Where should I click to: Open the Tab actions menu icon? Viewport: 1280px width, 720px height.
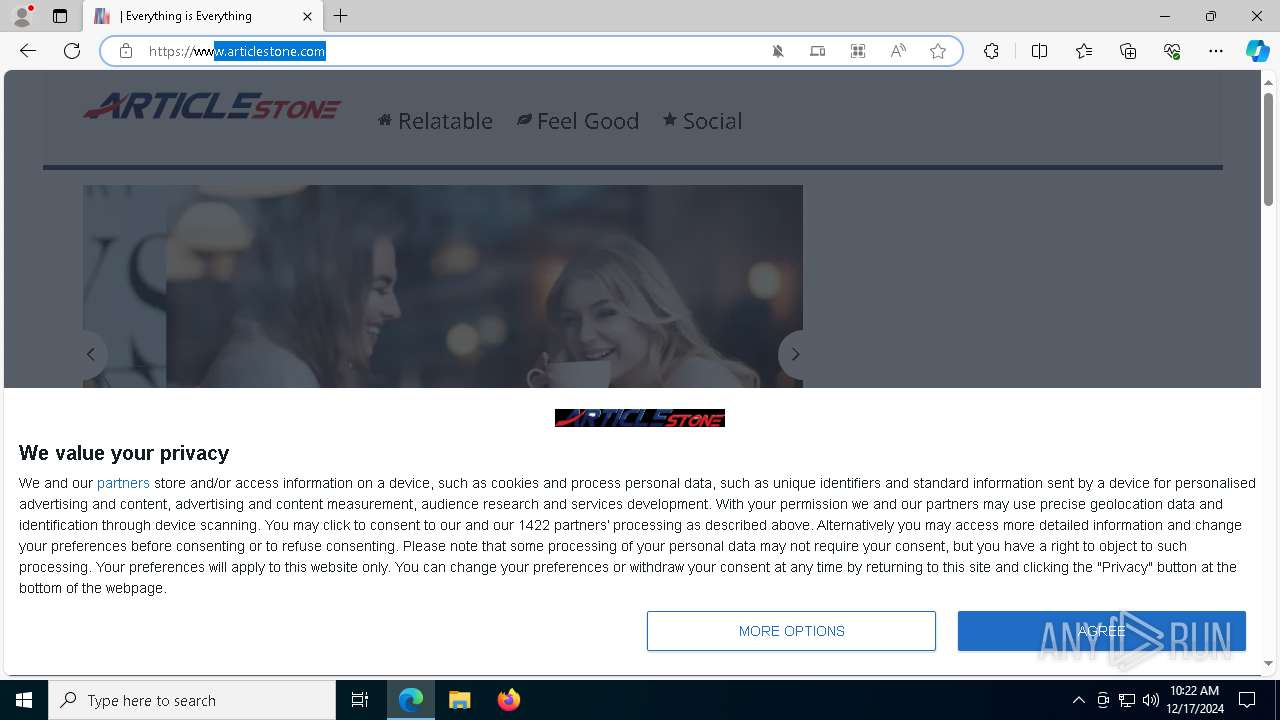pos(60,16)
